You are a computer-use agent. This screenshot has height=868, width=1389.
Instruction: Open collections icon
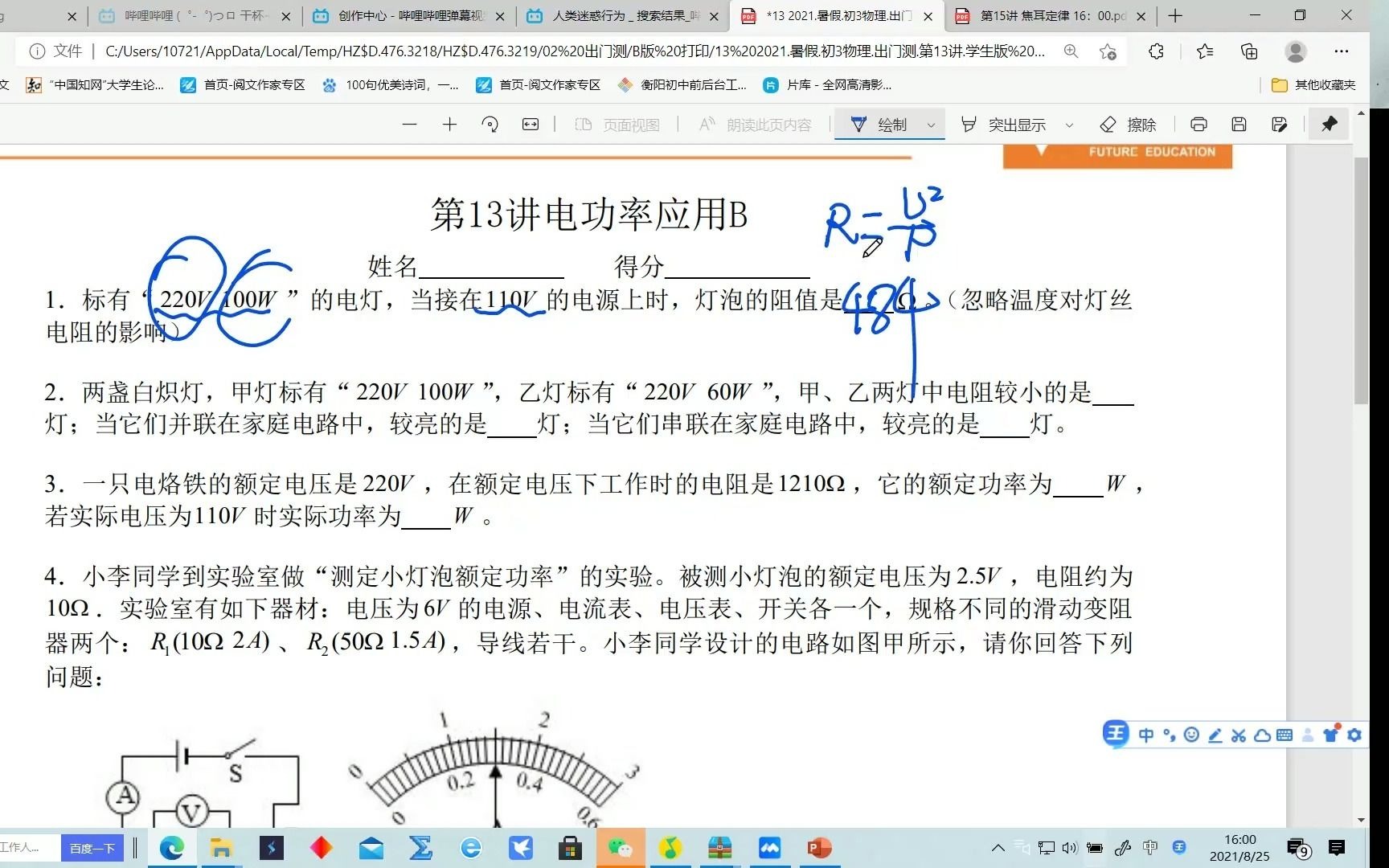pyautogui.click(x=1249, y=51)
